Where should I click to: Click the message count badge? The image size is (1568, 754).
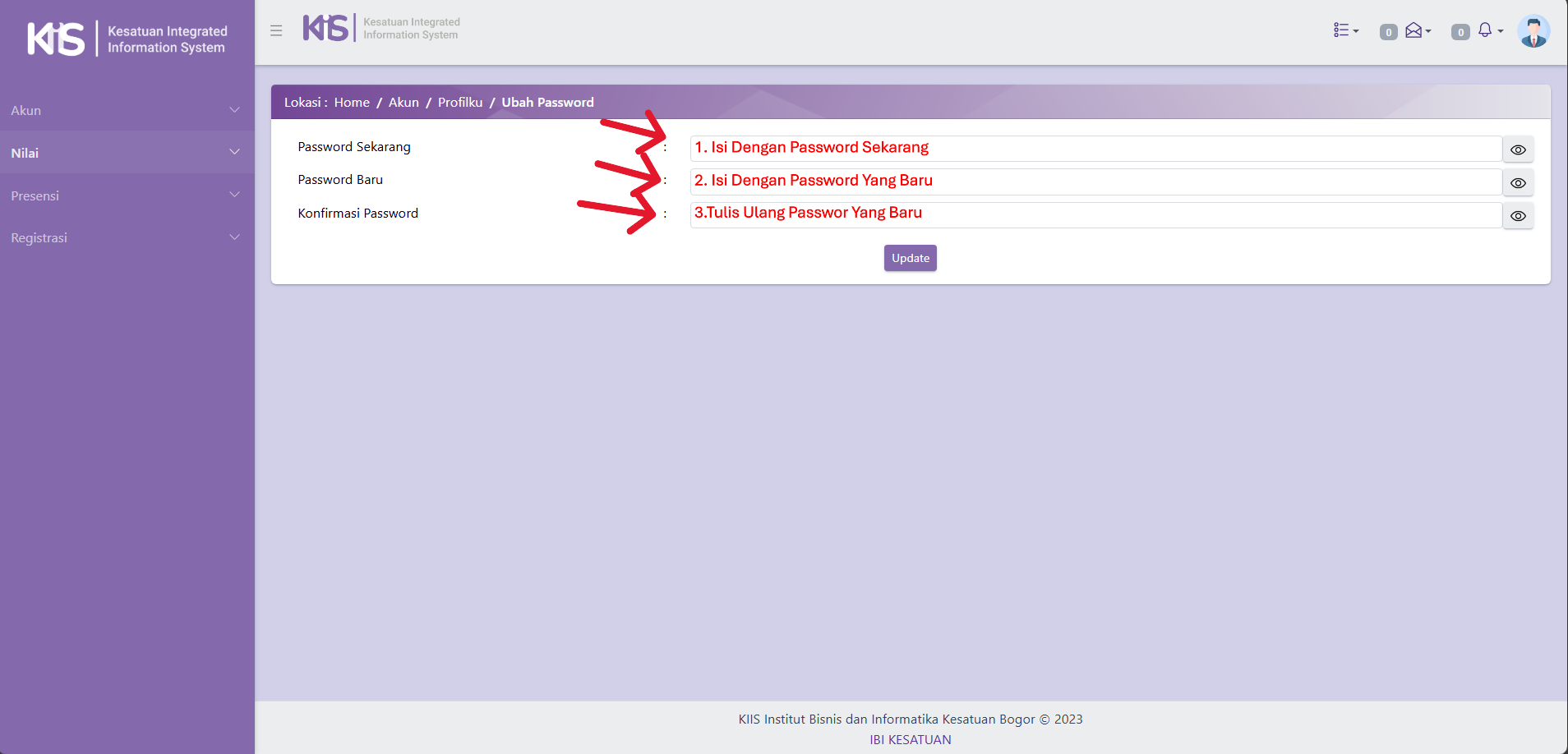[1388, 32]
